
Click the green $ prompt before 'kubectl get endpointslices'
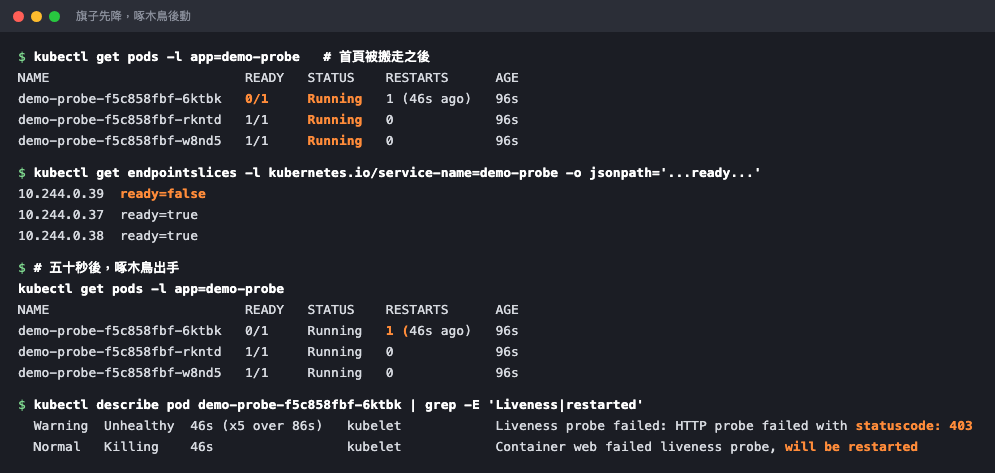22,173
